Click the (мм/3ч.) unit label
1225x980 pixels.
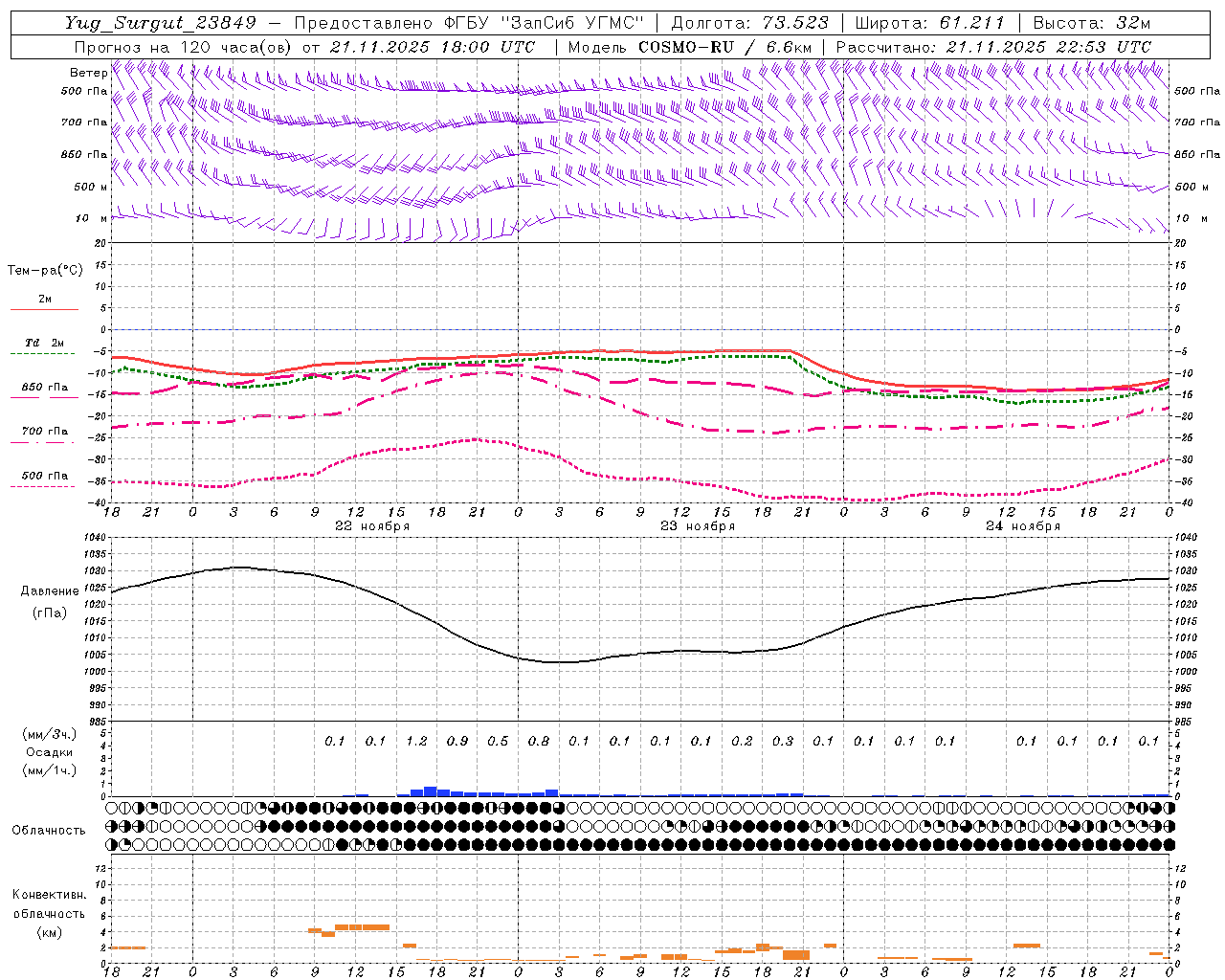coord(50,734)
